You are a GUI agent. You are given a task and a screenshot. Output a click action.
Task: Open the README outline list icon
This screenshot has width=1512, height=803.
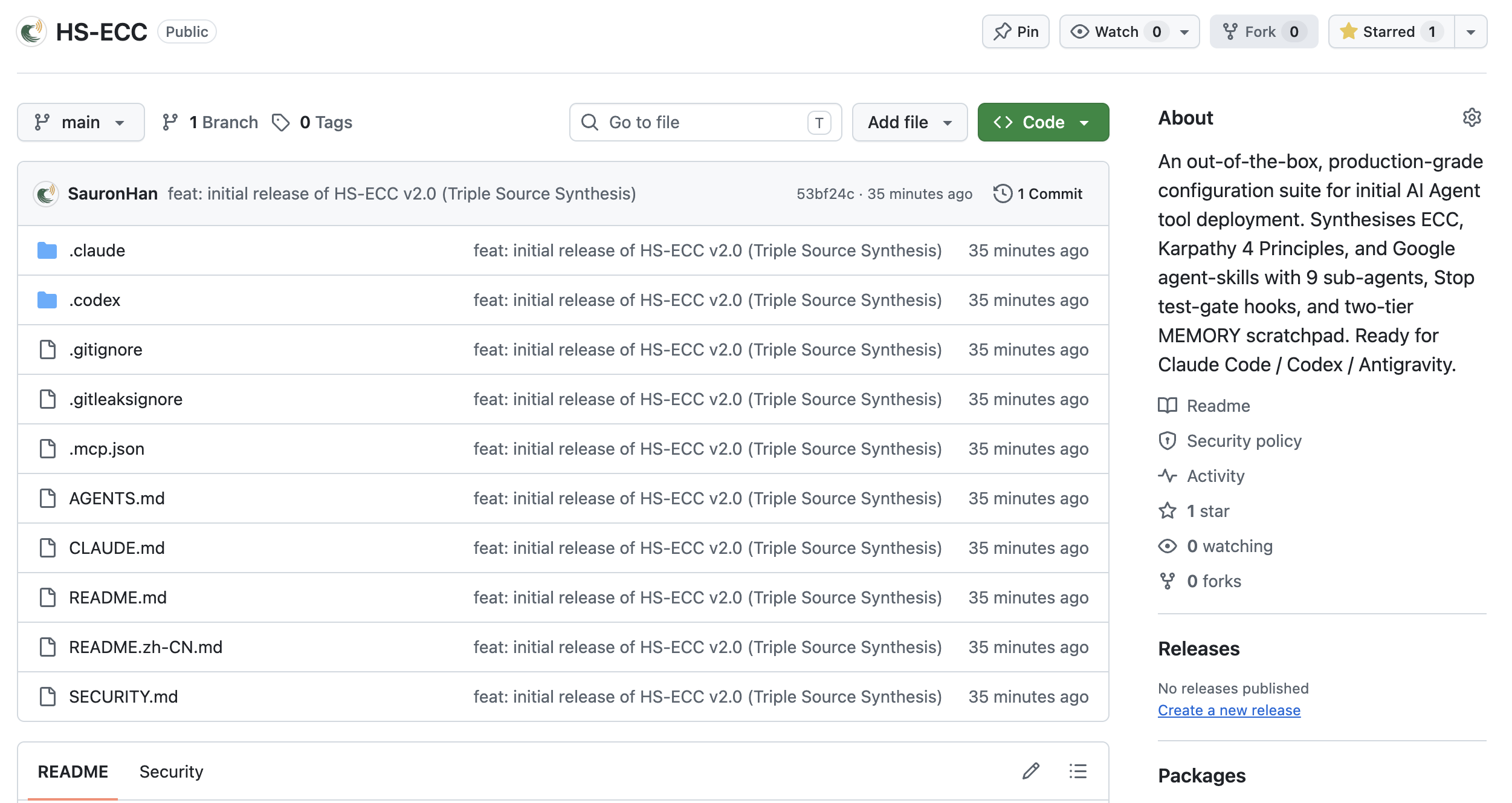point(1077,771)
